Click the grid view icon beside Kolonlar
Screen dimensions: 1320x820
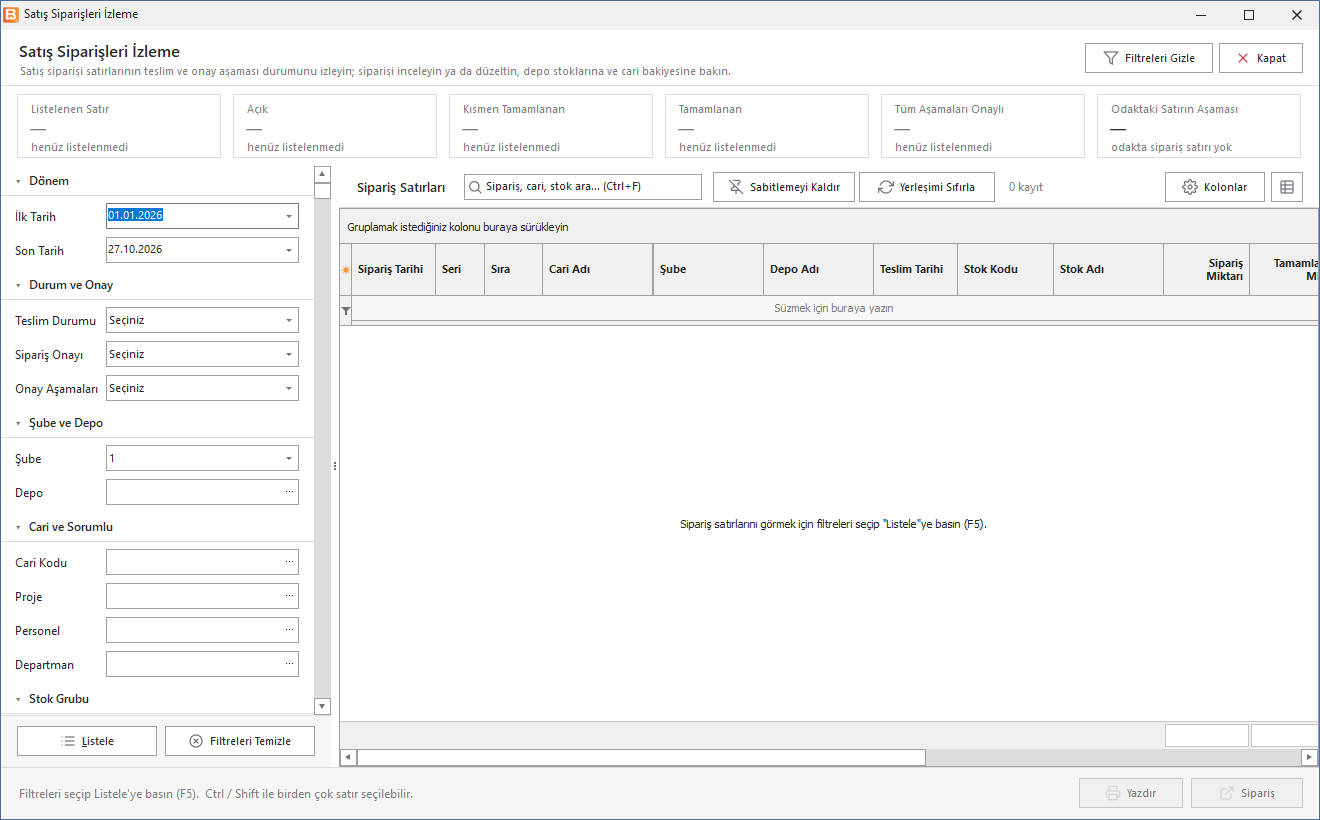point(1287,187)
